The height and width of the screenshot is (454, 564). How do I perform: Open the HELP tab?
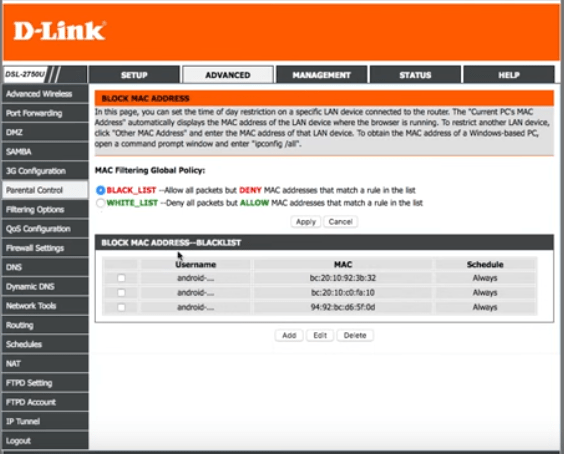click(x=509, y=75)
